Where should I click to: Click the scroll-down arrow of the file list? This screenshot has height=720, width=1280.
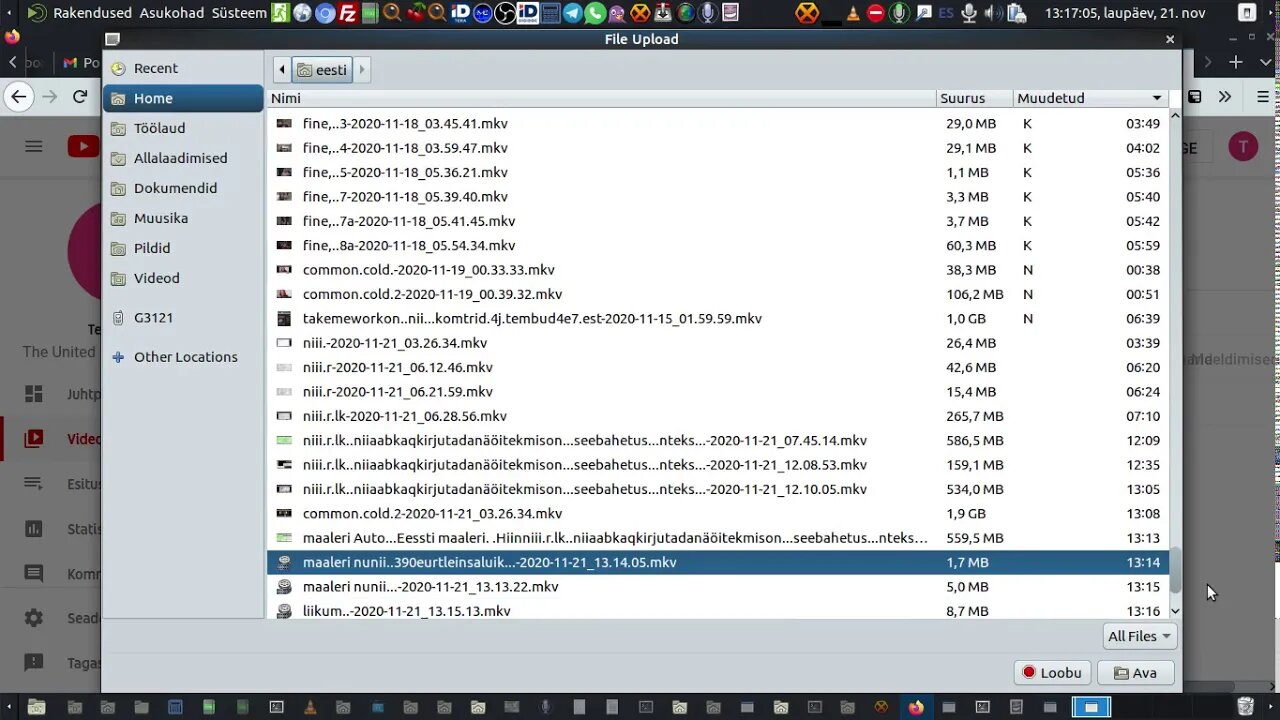coord(1175,611)
